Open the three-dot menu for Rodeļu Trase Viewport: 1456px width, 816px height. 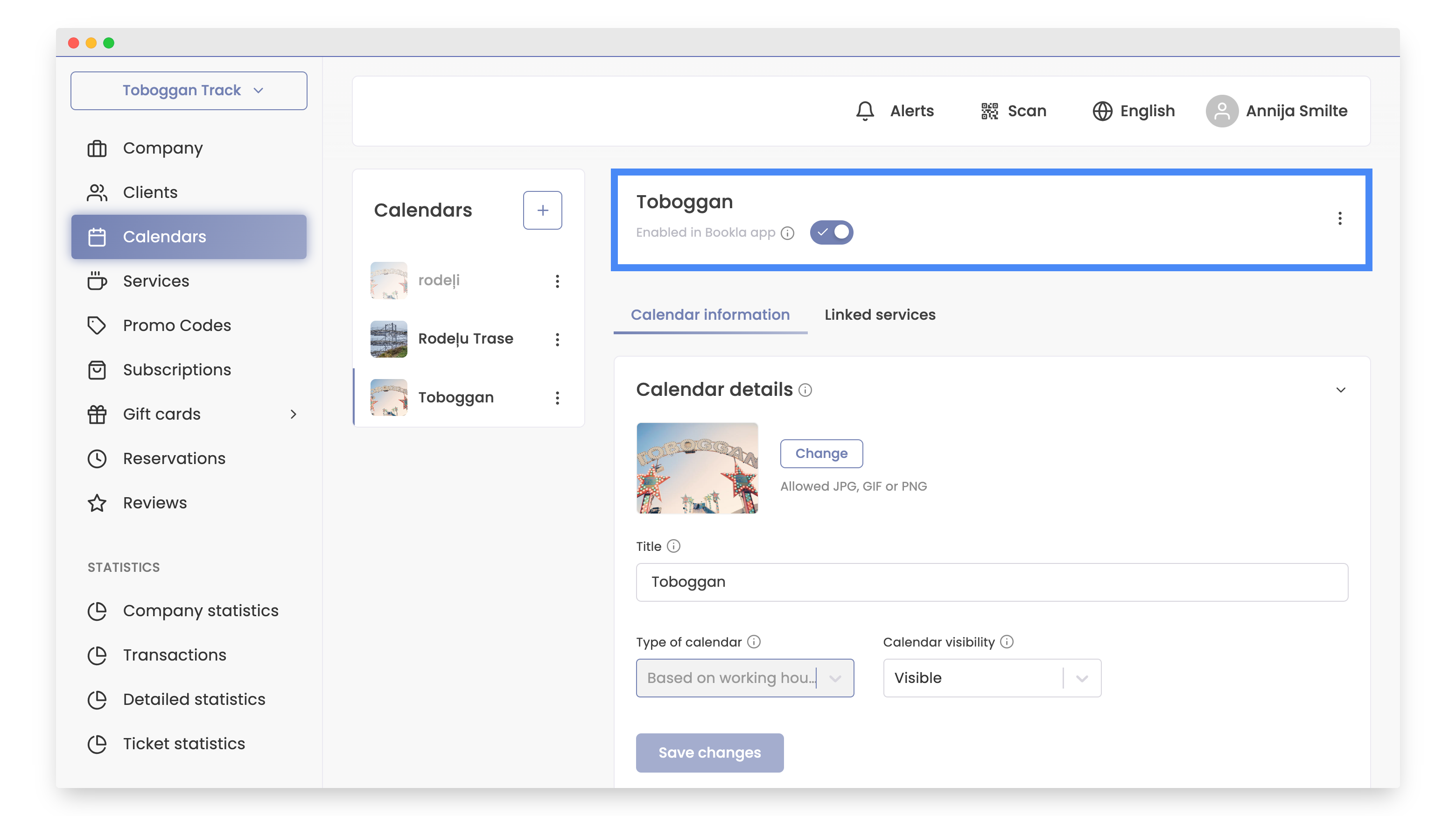pos(558,339)
